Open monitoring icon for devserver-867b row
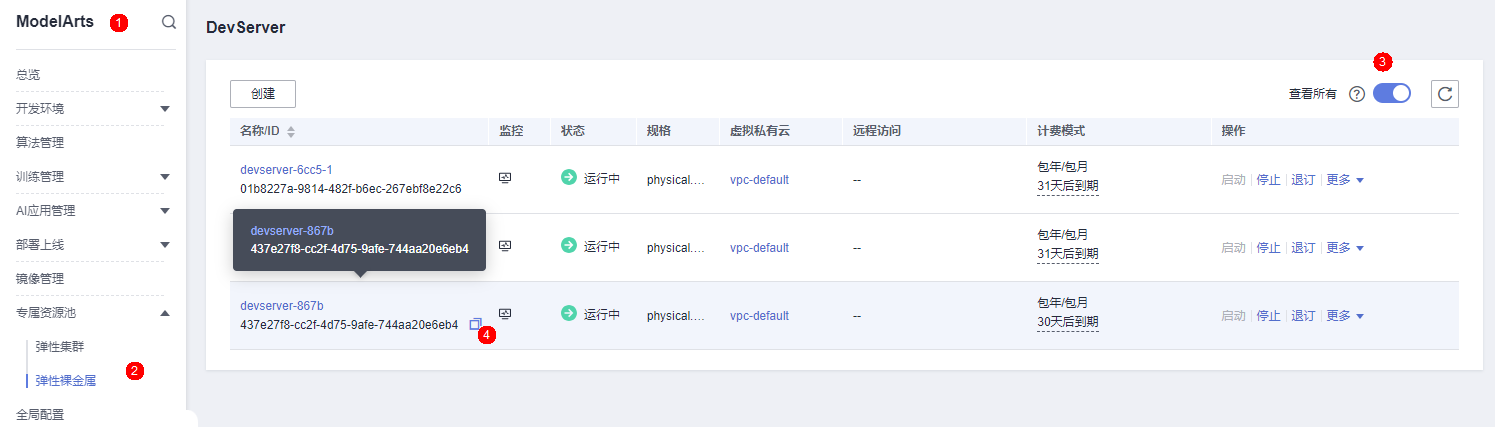This screenshot has width=1495, height=427. [505, 314]
